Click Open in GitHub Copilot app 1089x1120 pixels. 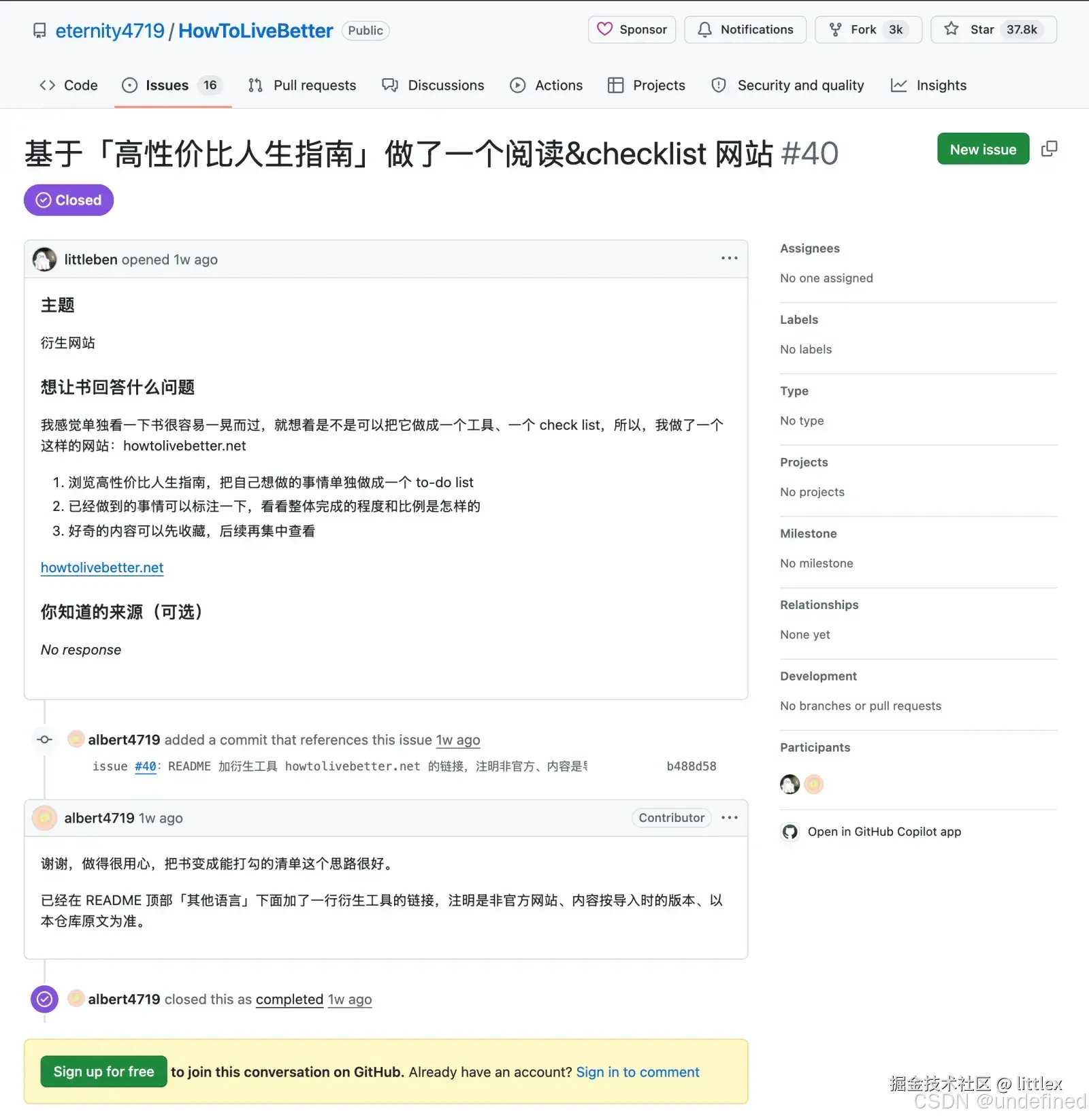[884, 831]
